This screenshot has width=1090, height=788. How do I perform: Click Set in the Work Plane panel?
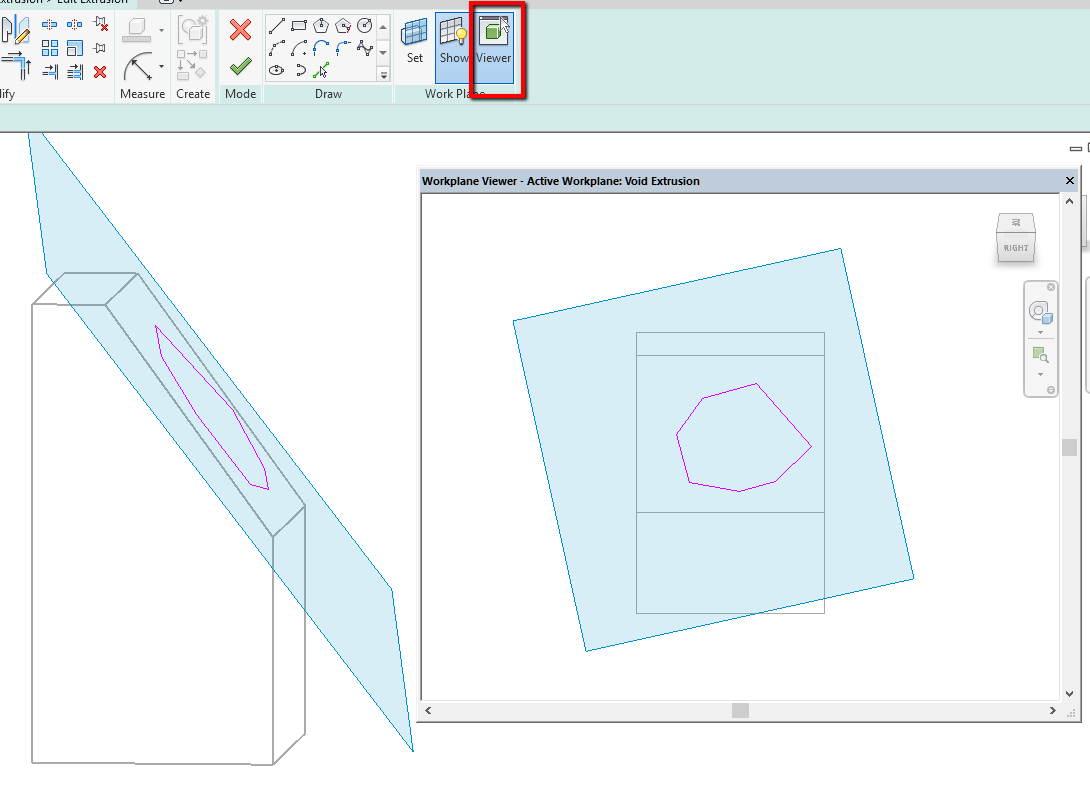point(414,40)
